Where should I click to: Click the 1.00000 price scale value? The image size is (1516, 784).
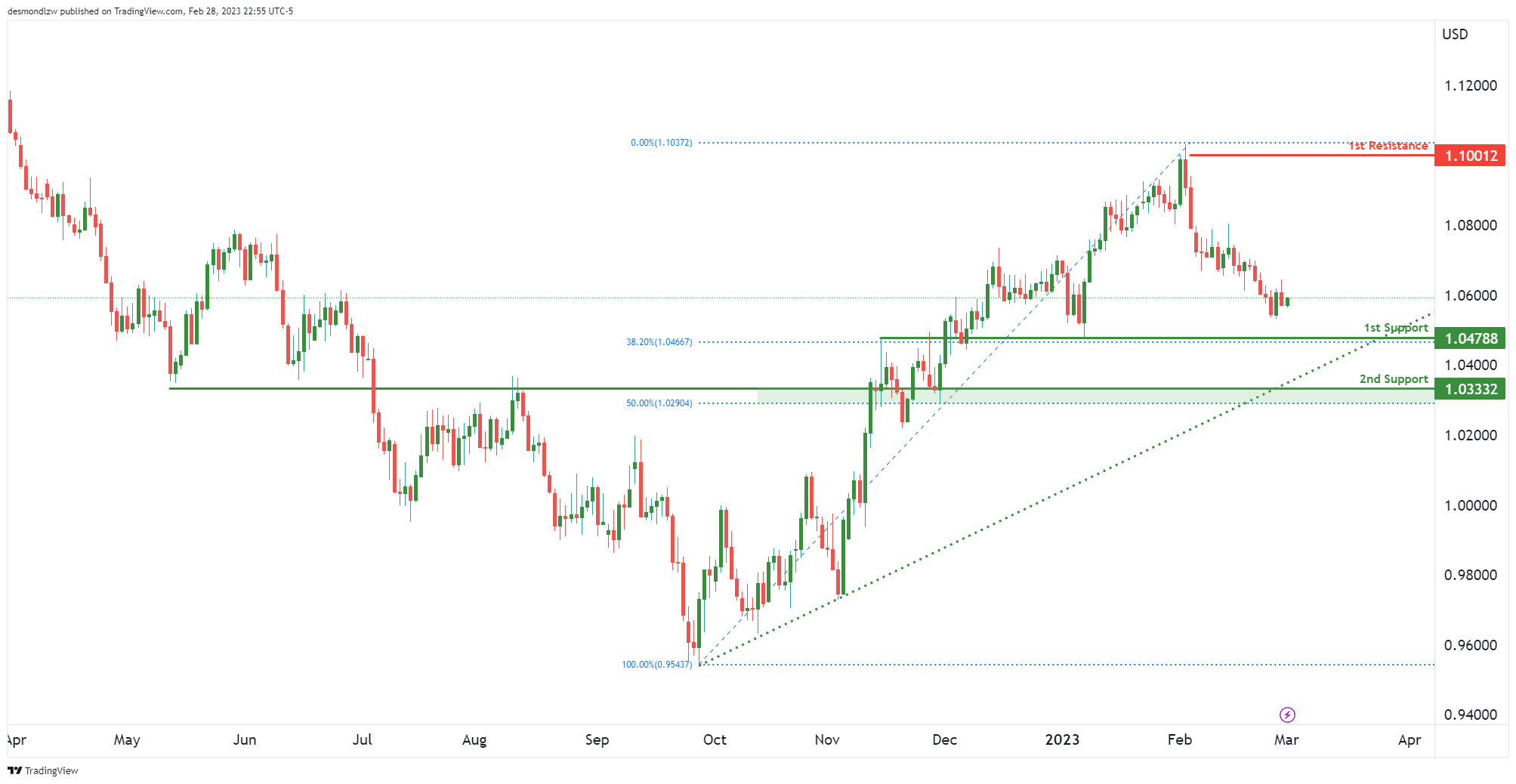point(1470,505)
